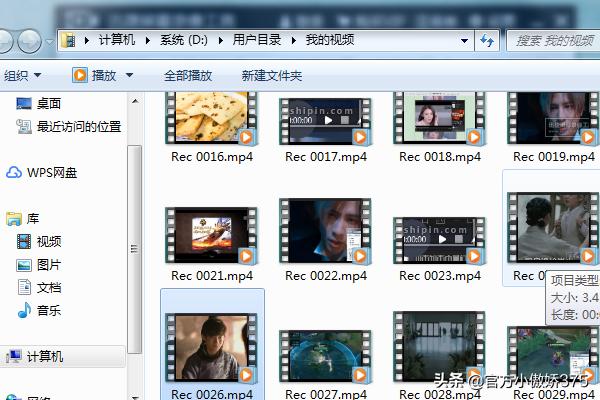
Task: Select the Rec 0017.mp4 video thumbnail
Action: (x=325, y=122)
